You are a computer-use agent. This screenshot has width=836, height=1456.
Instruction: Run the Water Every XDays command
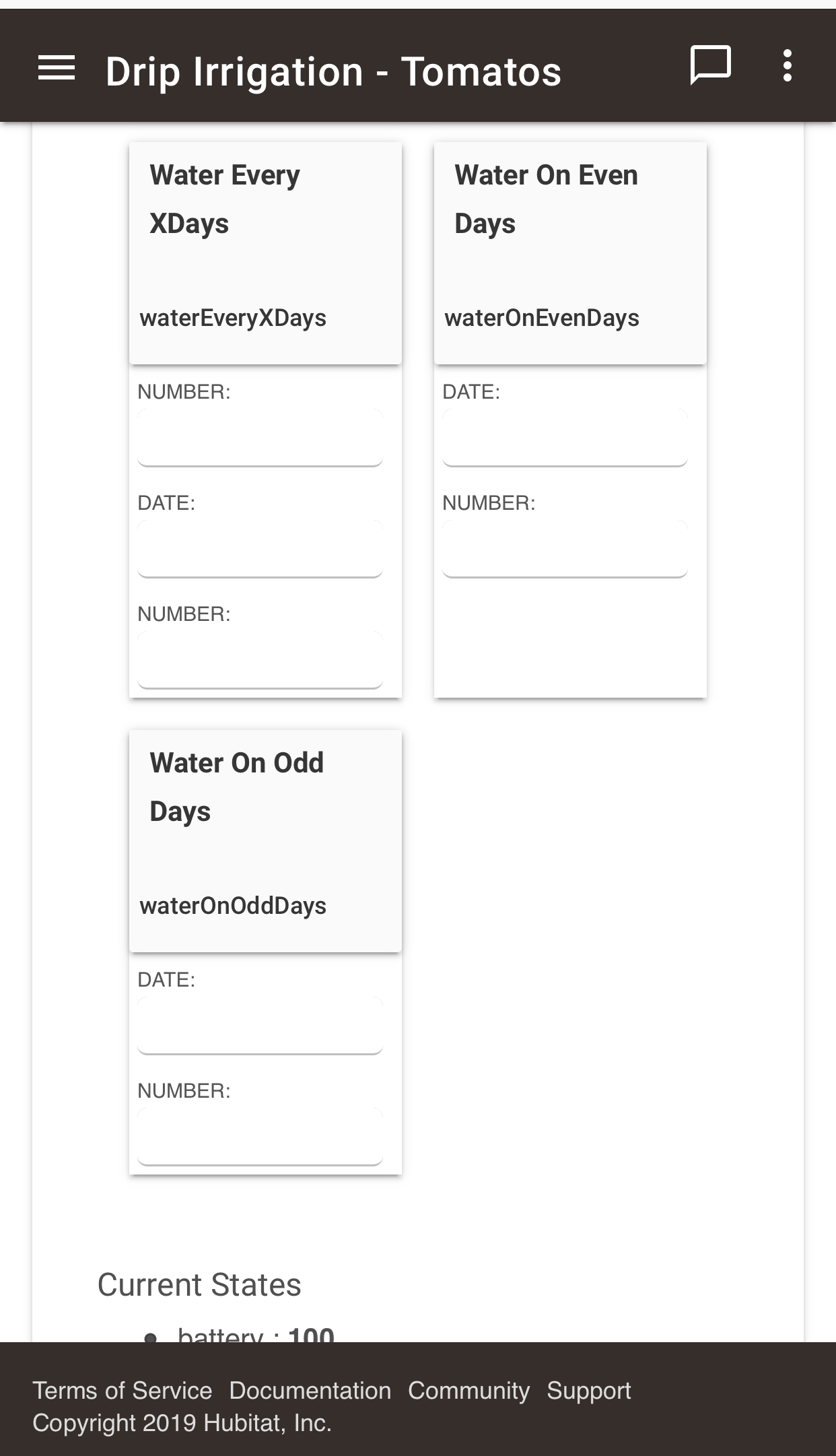[x=265, y=253]
